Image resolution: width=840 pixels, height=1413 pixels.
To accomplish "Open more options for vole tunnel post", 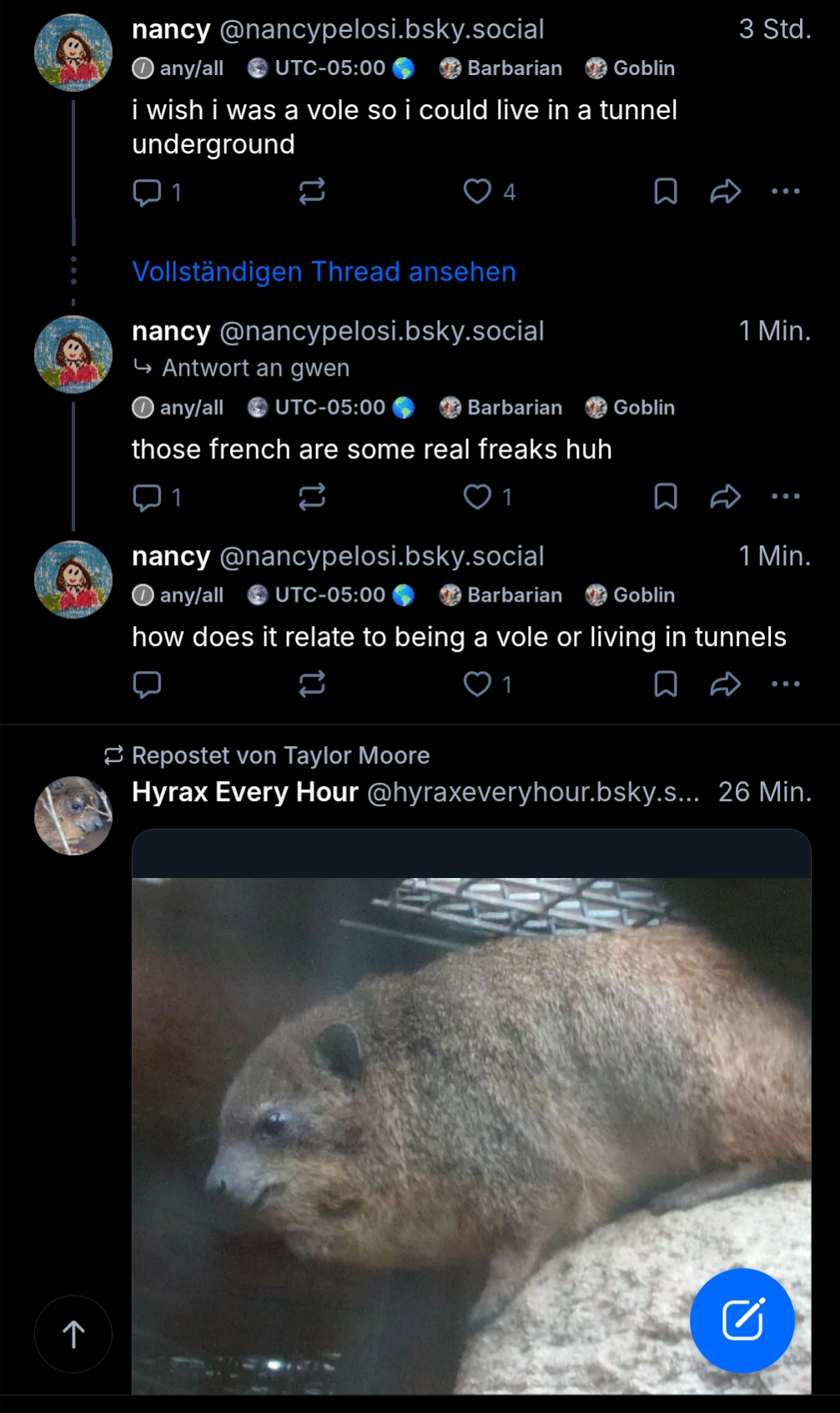I will coord(785,192).
